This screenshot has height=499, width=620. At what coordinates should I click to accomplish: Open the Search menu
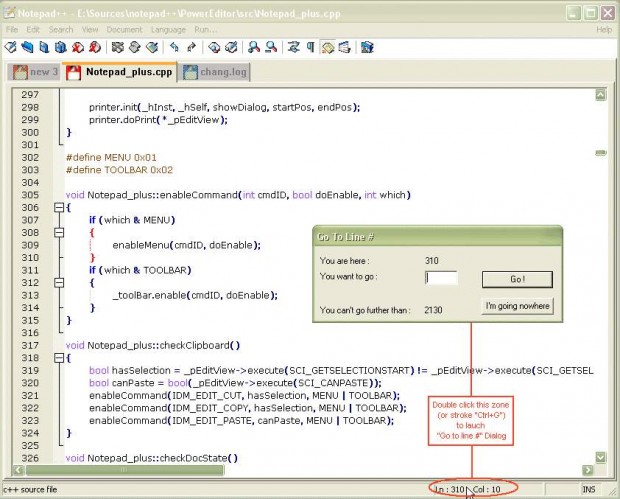point(61,30)
